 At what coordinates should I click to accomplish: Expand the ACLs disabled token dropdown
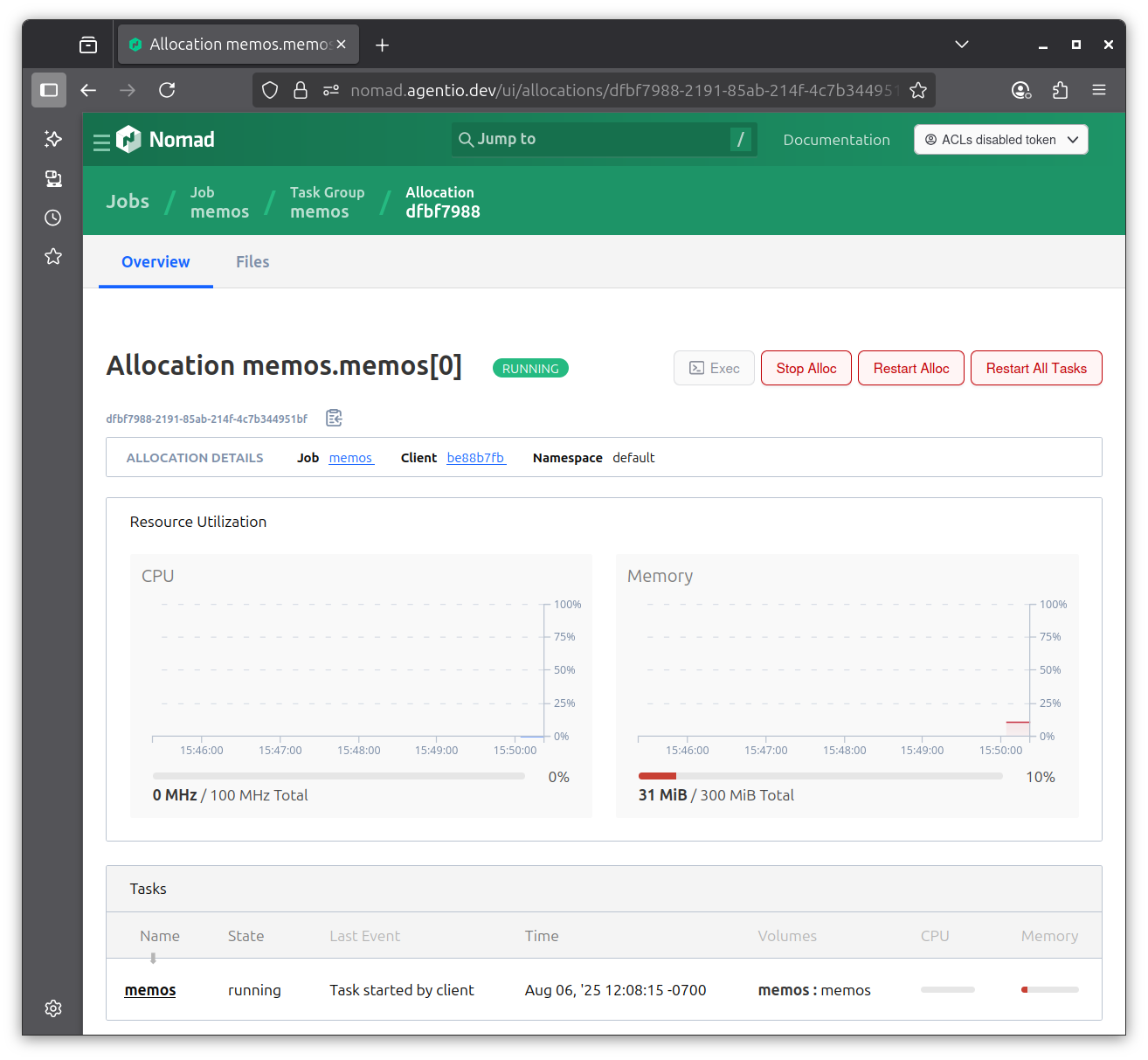(1000, 140)
